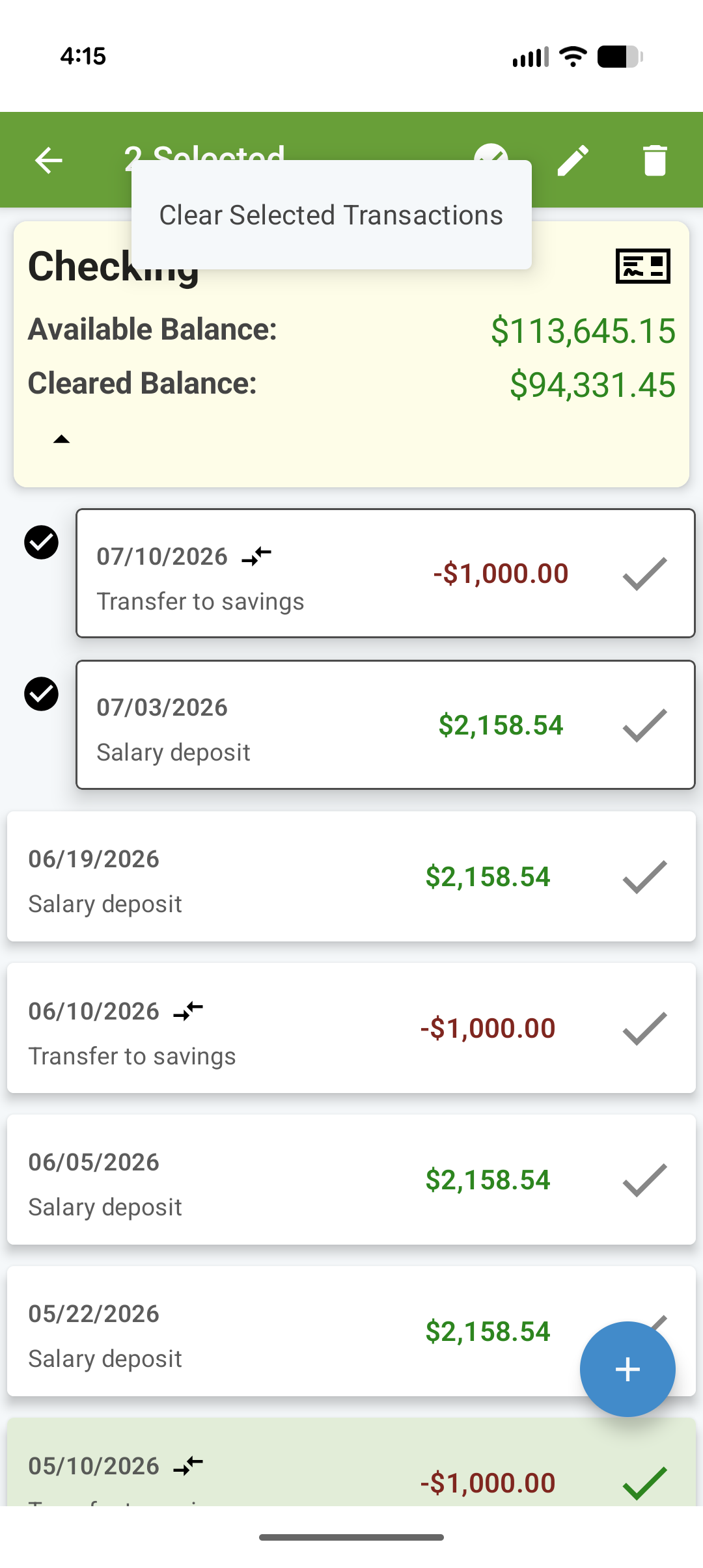
Task: Tap transfer arrows icon on 07/10/2026 transaction
Action: coord(256,556)
